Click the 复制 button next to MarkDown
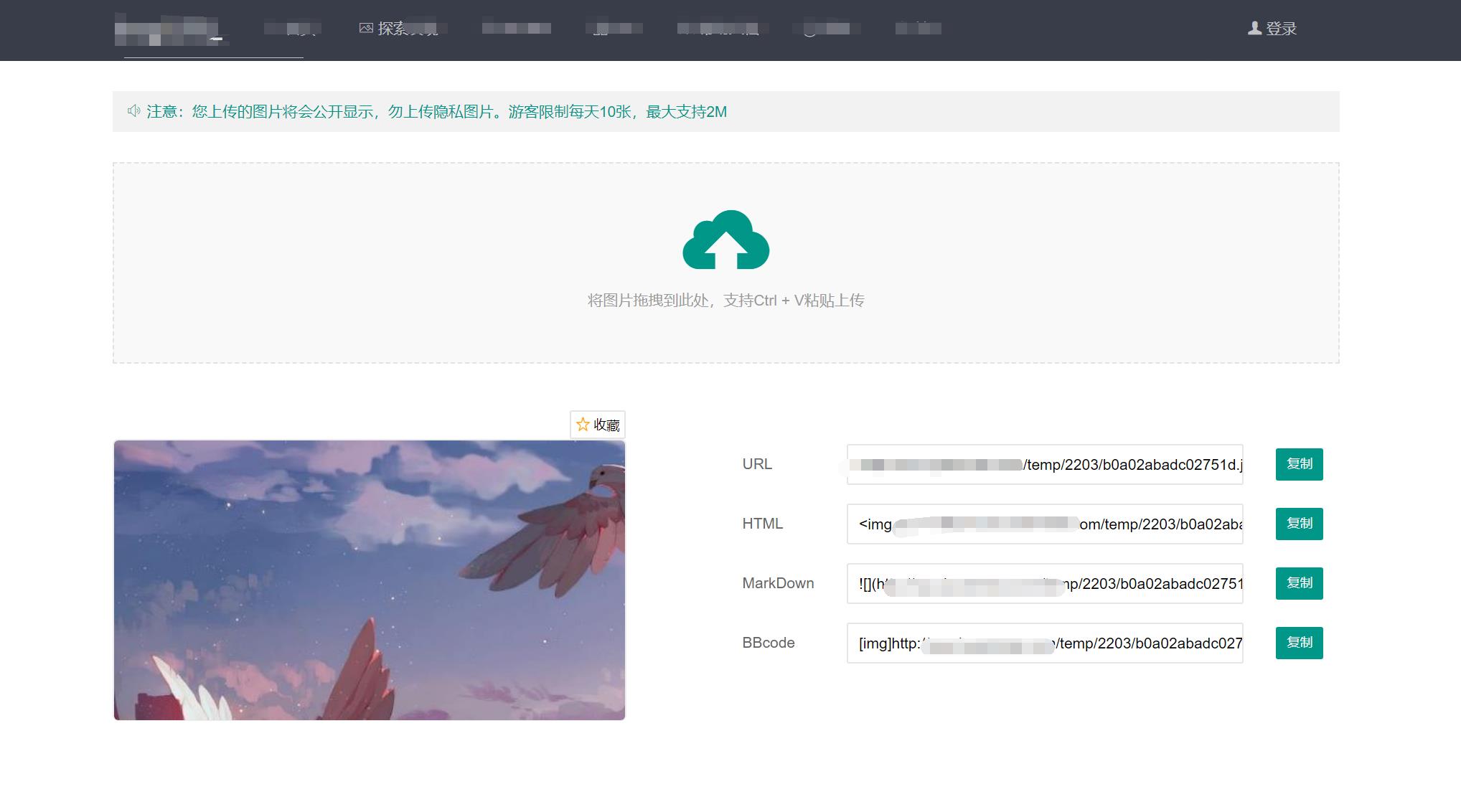Screen dimensions: 1461x812 point(1298,583)
